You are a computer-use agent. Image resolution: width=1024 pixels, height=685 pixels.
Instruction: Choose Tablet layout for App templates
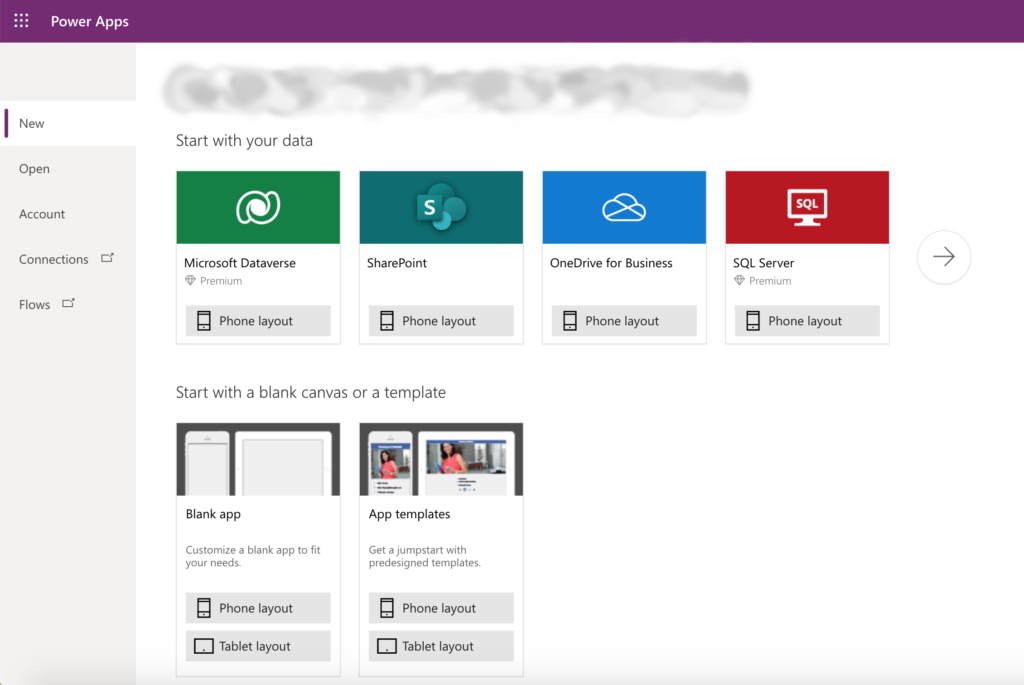(441, 646)
